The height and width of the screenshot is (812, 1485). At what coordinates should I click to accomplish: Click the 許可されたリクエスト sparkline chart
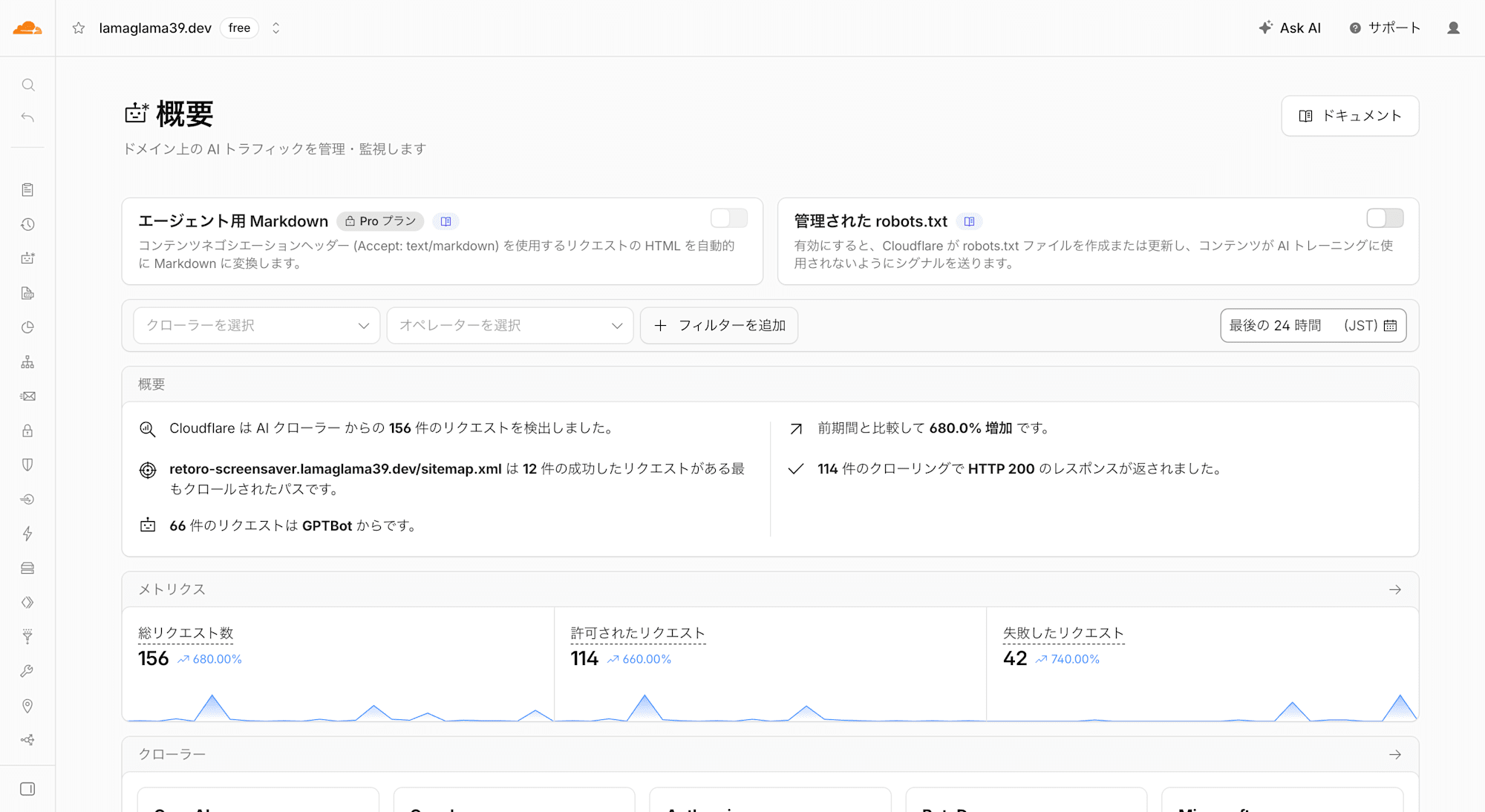770,706
